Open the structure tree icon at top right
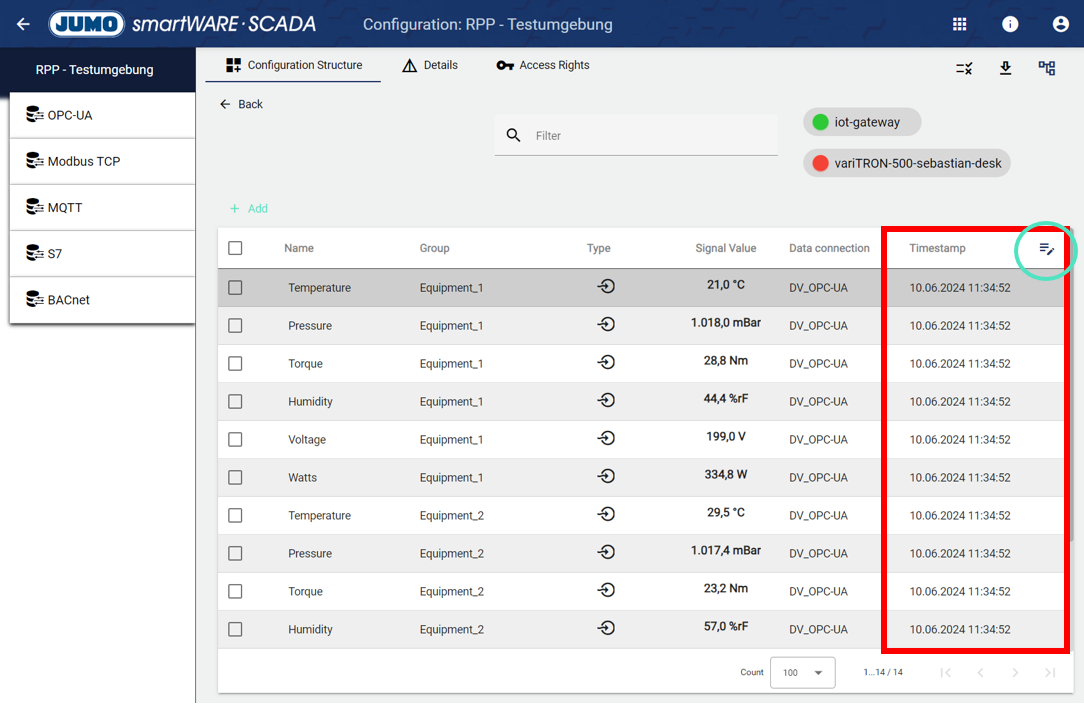 coord(1047,68)
